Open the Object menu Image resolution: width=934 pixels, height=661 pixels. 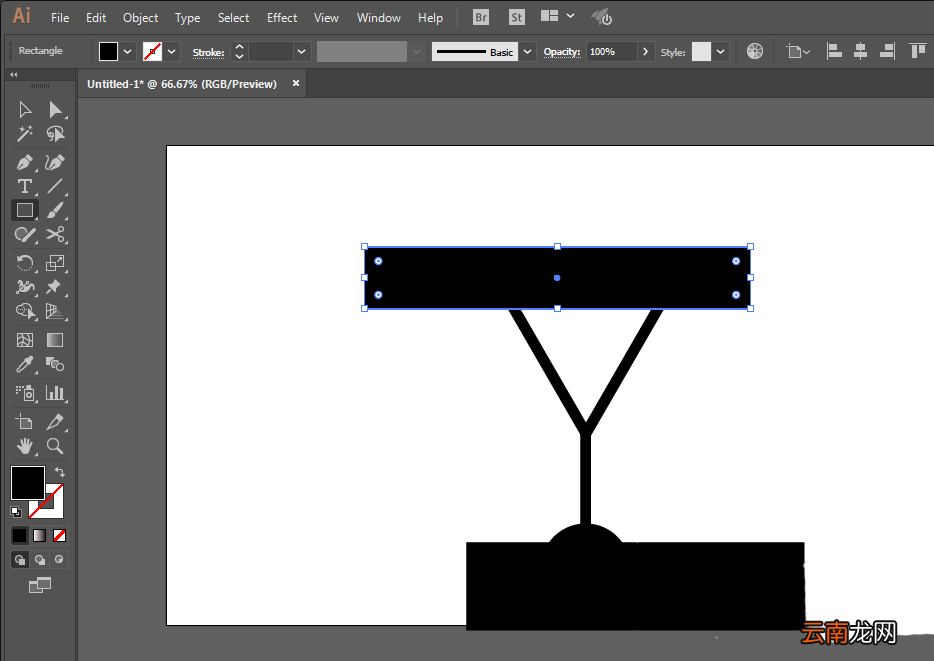click(x=141, y=18)
